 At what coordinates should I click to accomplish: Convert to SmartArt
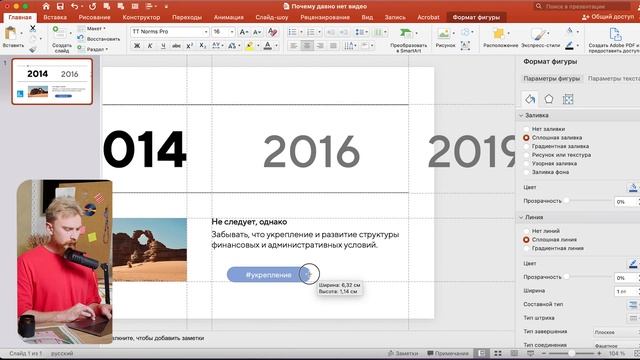(408, 40)
